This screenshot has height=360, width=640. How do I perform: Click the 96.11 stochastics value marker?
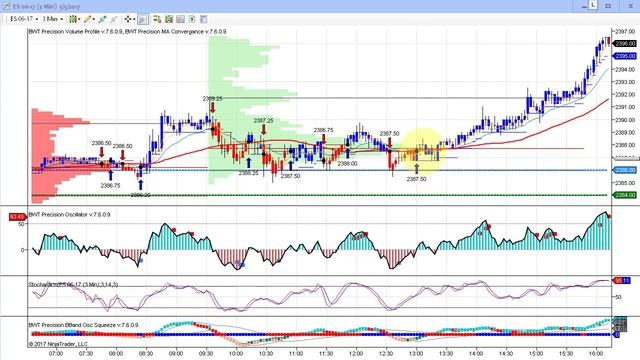[x=622, y=280]
